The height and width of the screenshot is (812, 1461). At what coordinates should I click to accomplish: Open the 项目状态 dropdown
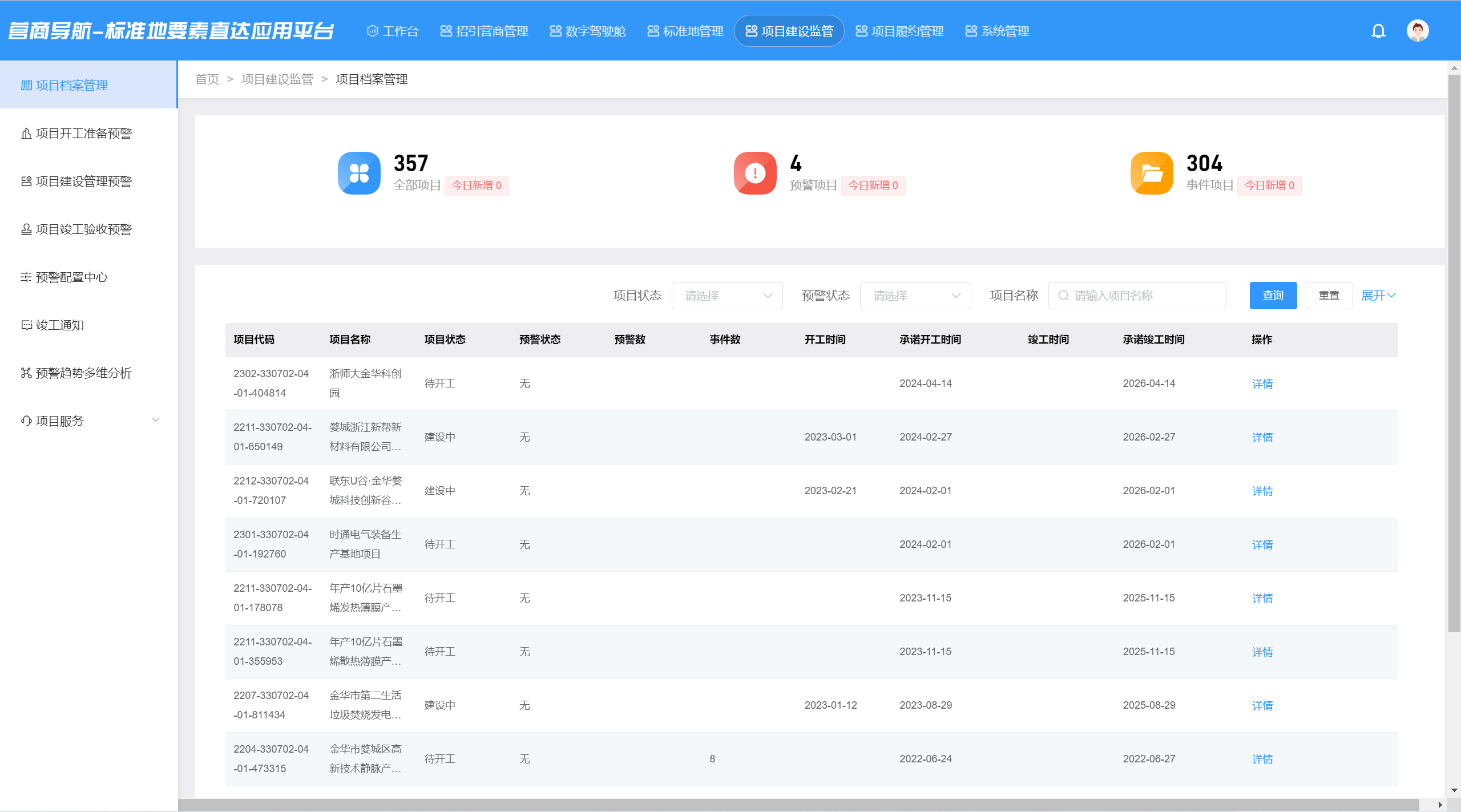pyautogui.click(x=727, y=296)
